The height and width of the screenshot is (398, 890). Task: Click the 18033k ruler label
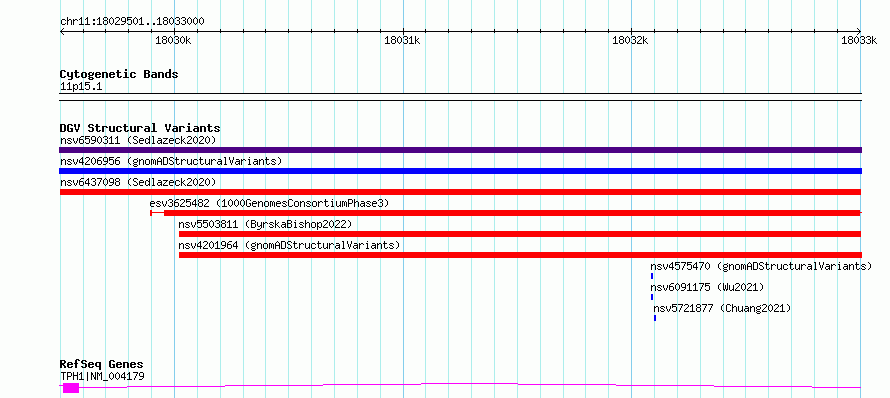pos(859,40)
